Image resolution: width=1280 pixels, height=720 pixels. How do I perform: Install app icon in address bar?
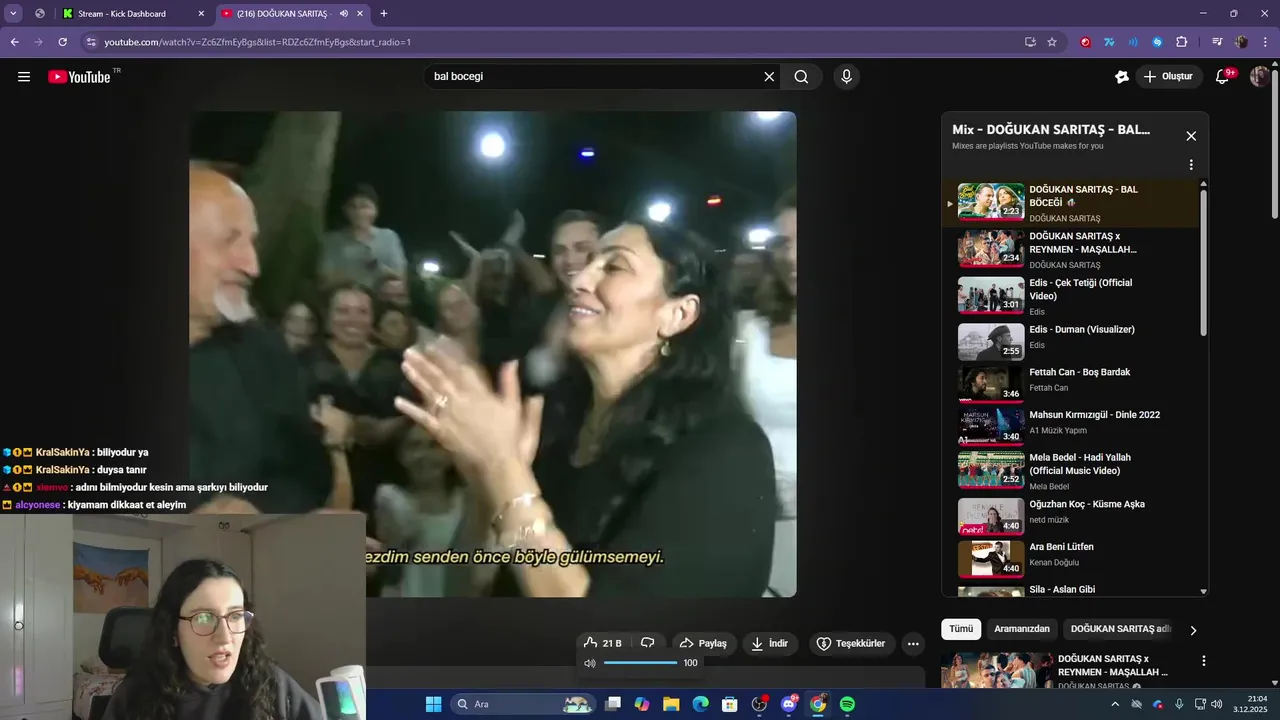[1030, 42]
